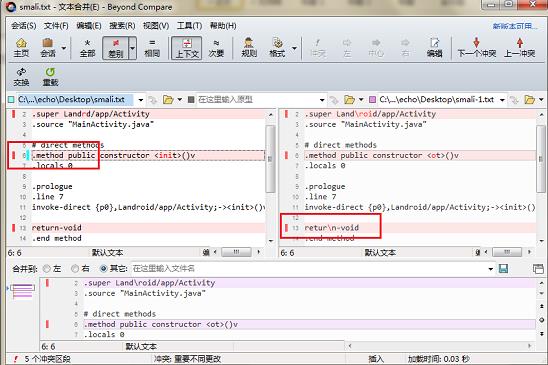Screen dimensions: 548x365
Task: Toggle 次要 minor differences
Action: 216,48
